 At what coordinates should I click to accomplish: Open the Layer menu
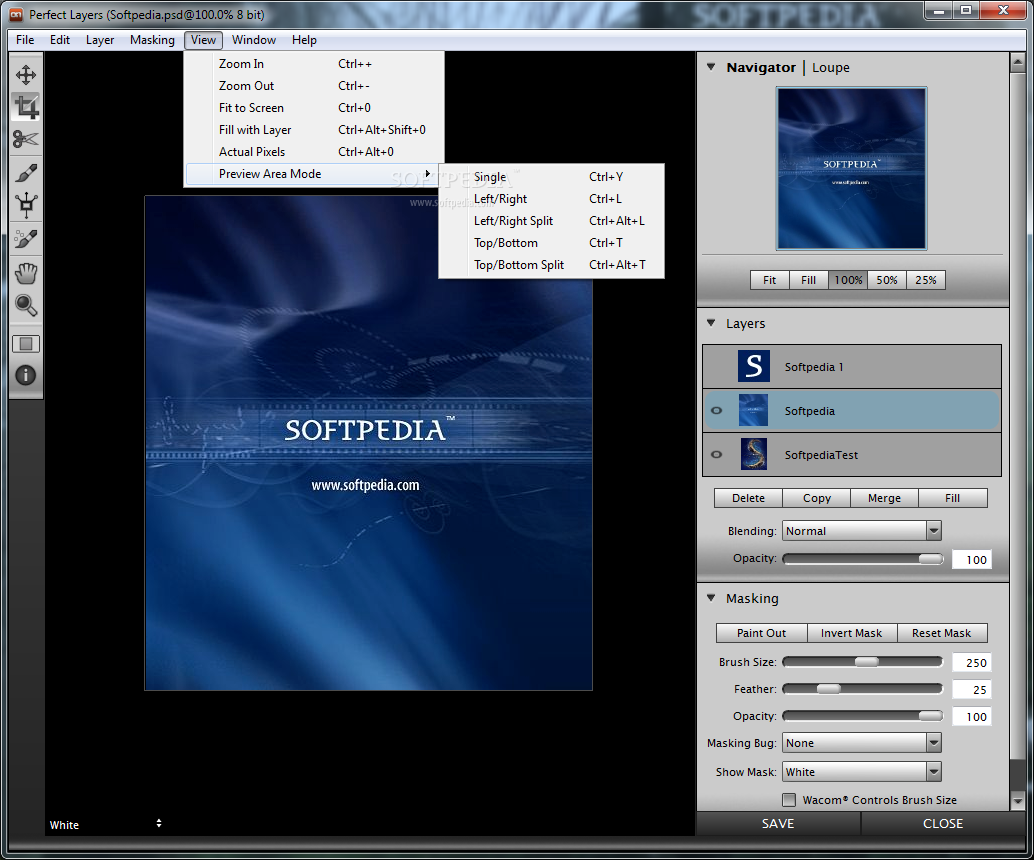point(100,40)
